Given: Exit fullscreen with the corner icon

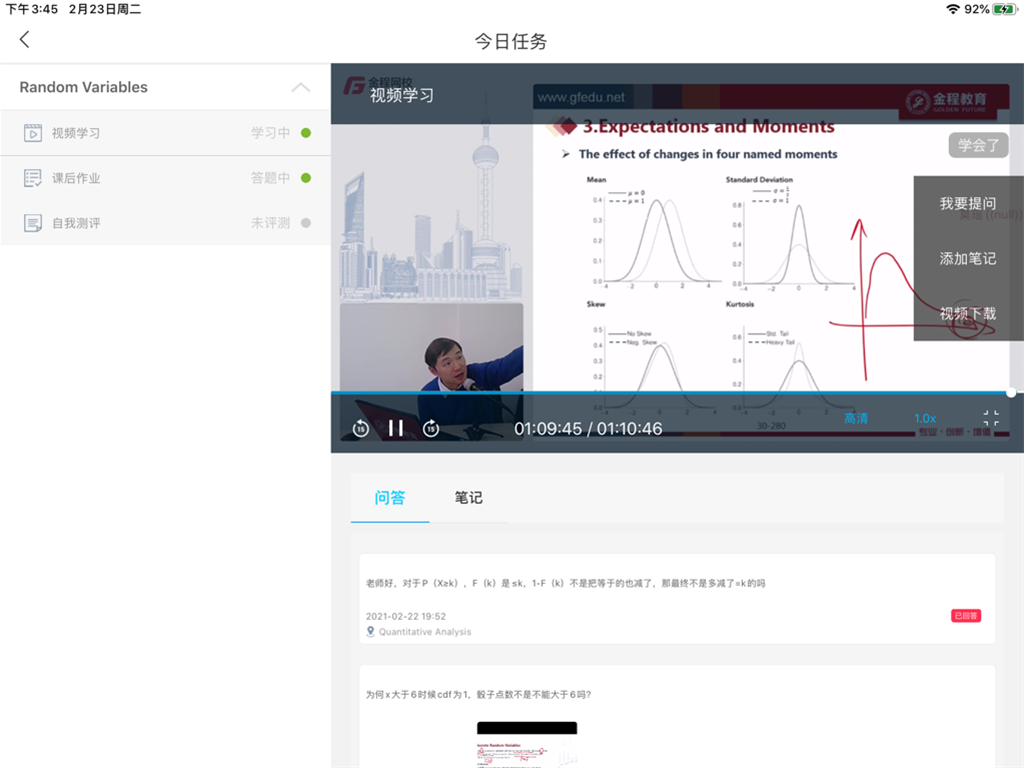Looking at the screenshot, I should (x=991, y=418).
